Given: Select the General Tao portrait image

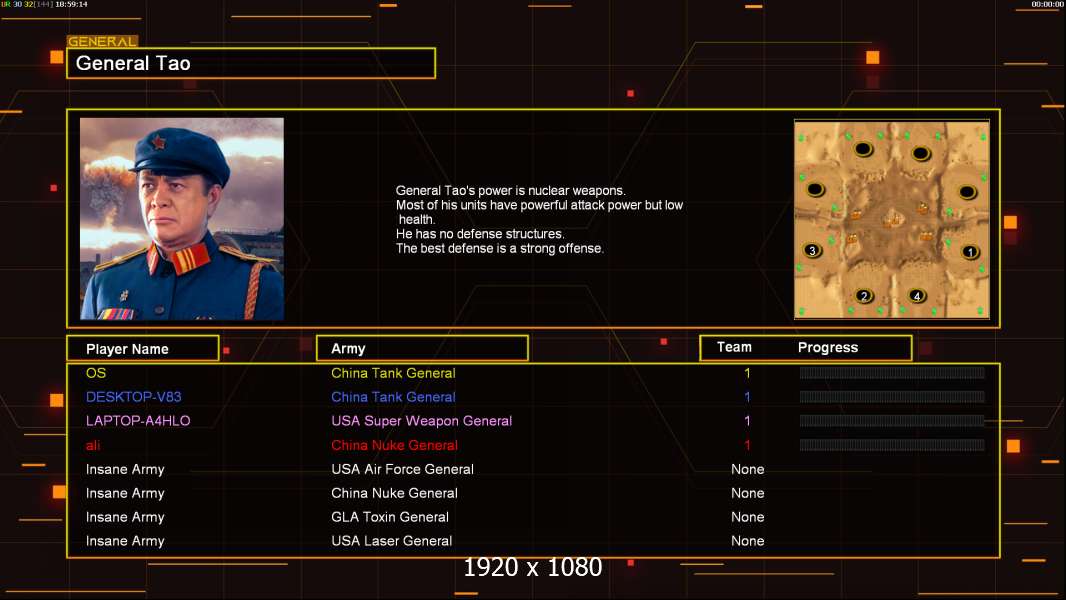Looking at the screenshot, I should point(182,219).
